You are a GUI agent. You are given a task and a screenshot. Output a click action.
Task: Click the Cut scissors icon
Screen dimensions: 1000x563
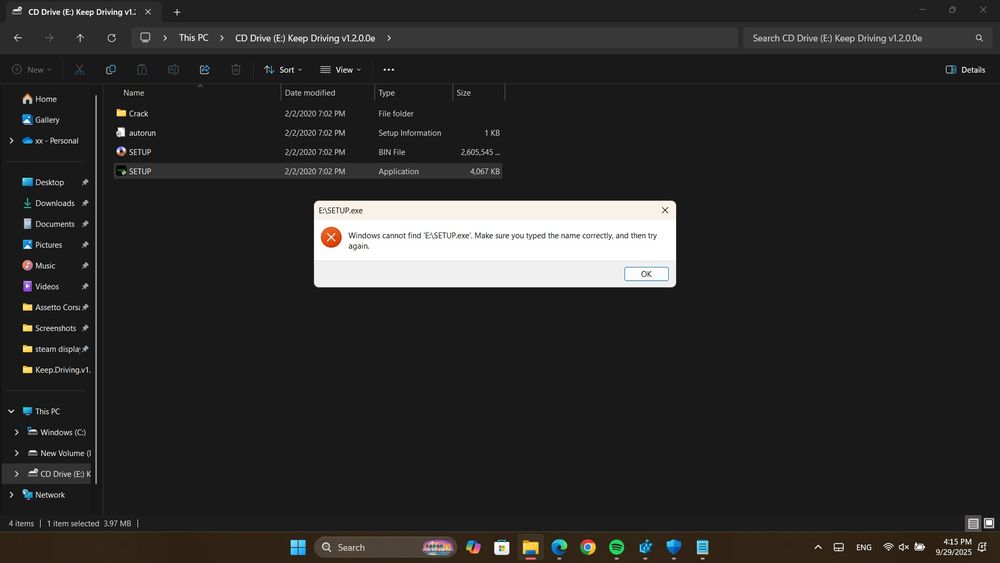(x=80, y=70)
